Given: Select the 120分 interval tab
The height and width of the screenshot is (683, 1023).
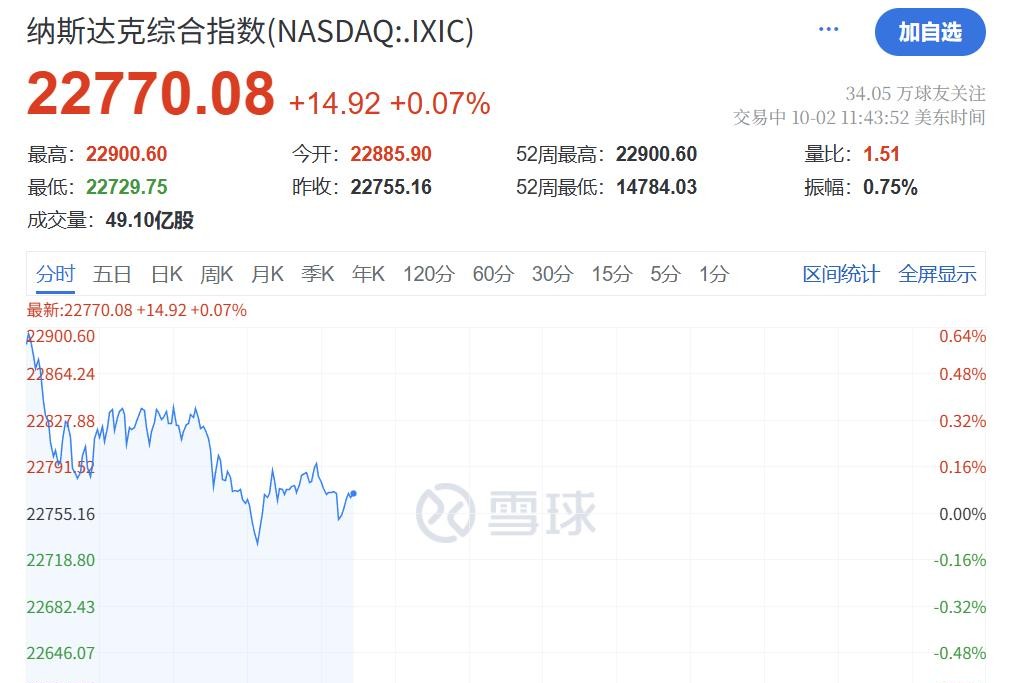Looking at the screenshot, I should point(428,274).
